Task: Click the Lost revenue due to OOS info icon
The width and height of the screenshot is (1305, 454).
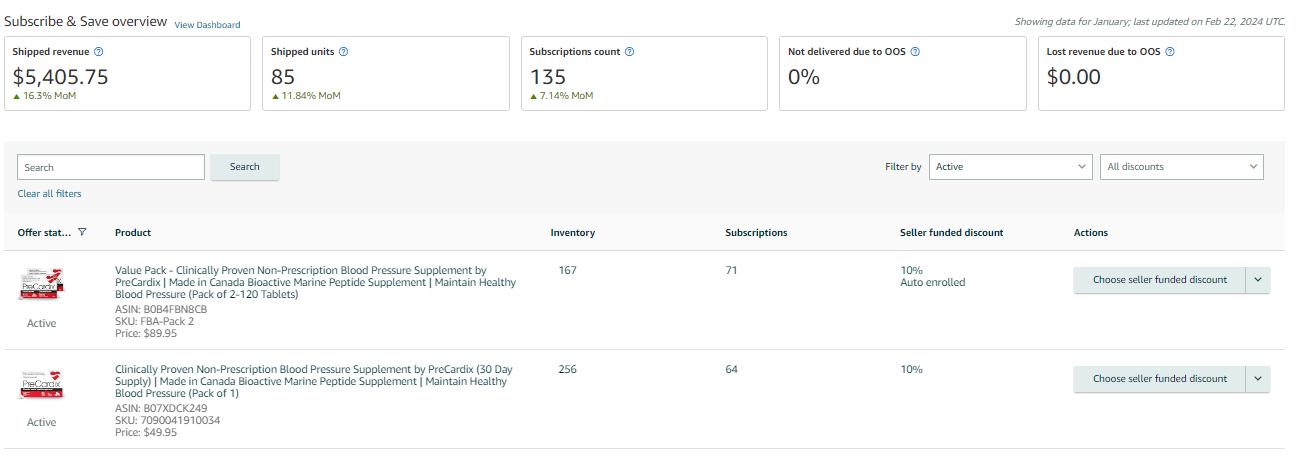Action: point(1170,52)
